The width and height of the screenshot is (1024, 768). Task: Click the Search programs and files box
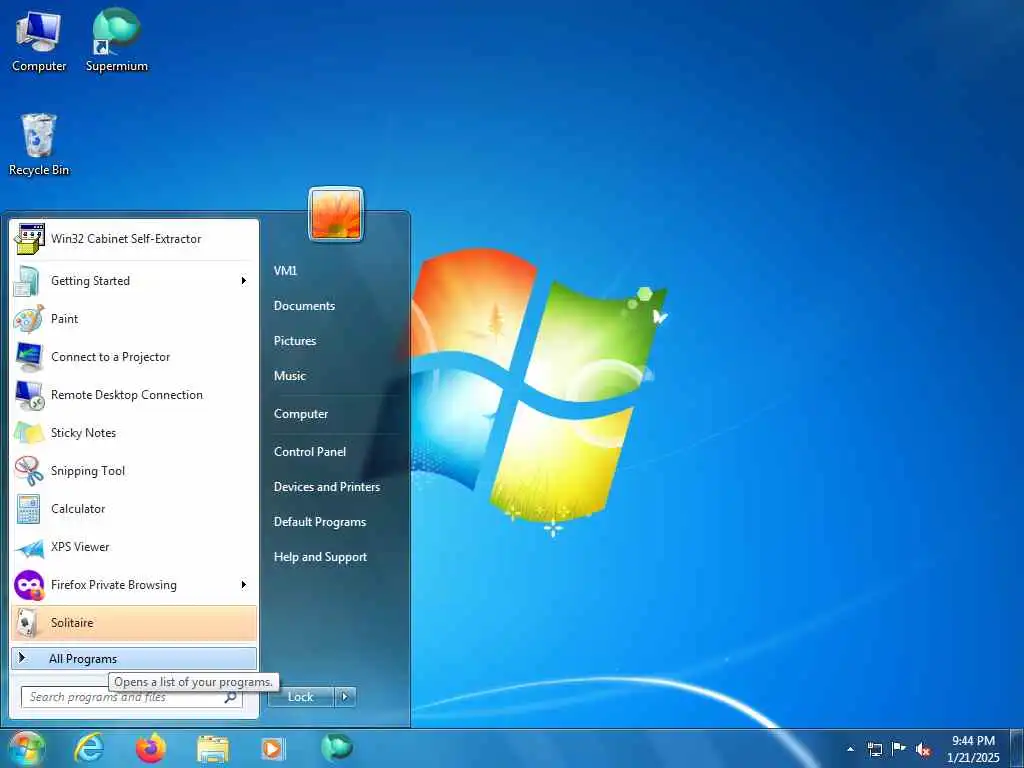tap(131, 697)
